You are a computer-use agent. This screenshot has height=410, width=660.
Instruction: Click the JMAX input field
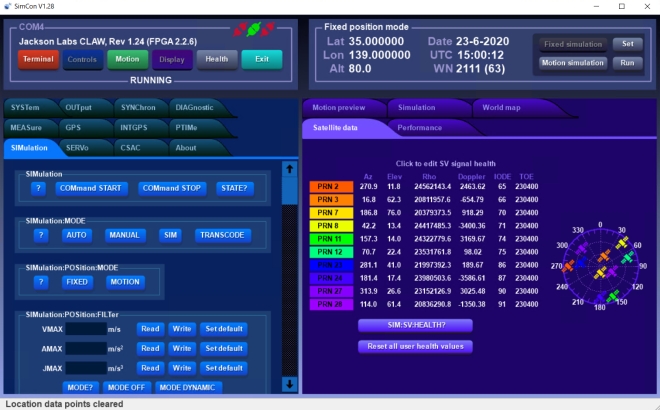coord(86,368)
